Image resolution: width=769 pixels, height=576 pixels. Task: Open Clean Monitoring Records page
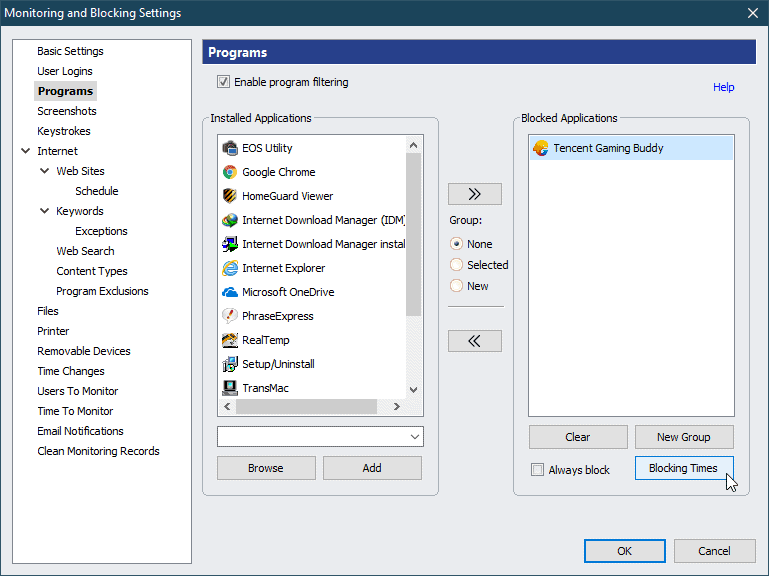click(98, 451)
